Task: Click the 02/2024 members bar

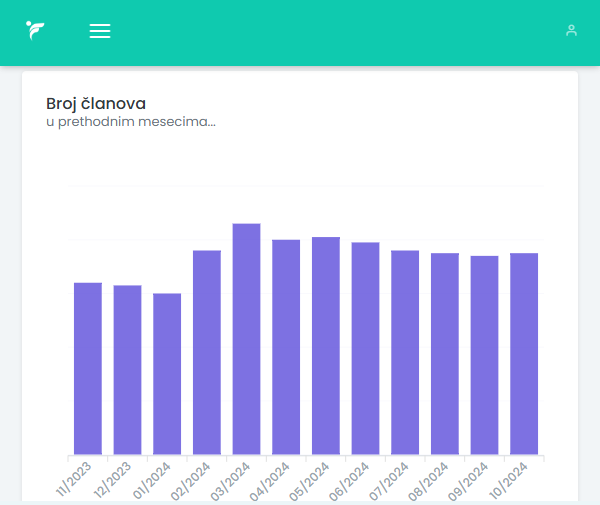Action: [x=207, y=352]
